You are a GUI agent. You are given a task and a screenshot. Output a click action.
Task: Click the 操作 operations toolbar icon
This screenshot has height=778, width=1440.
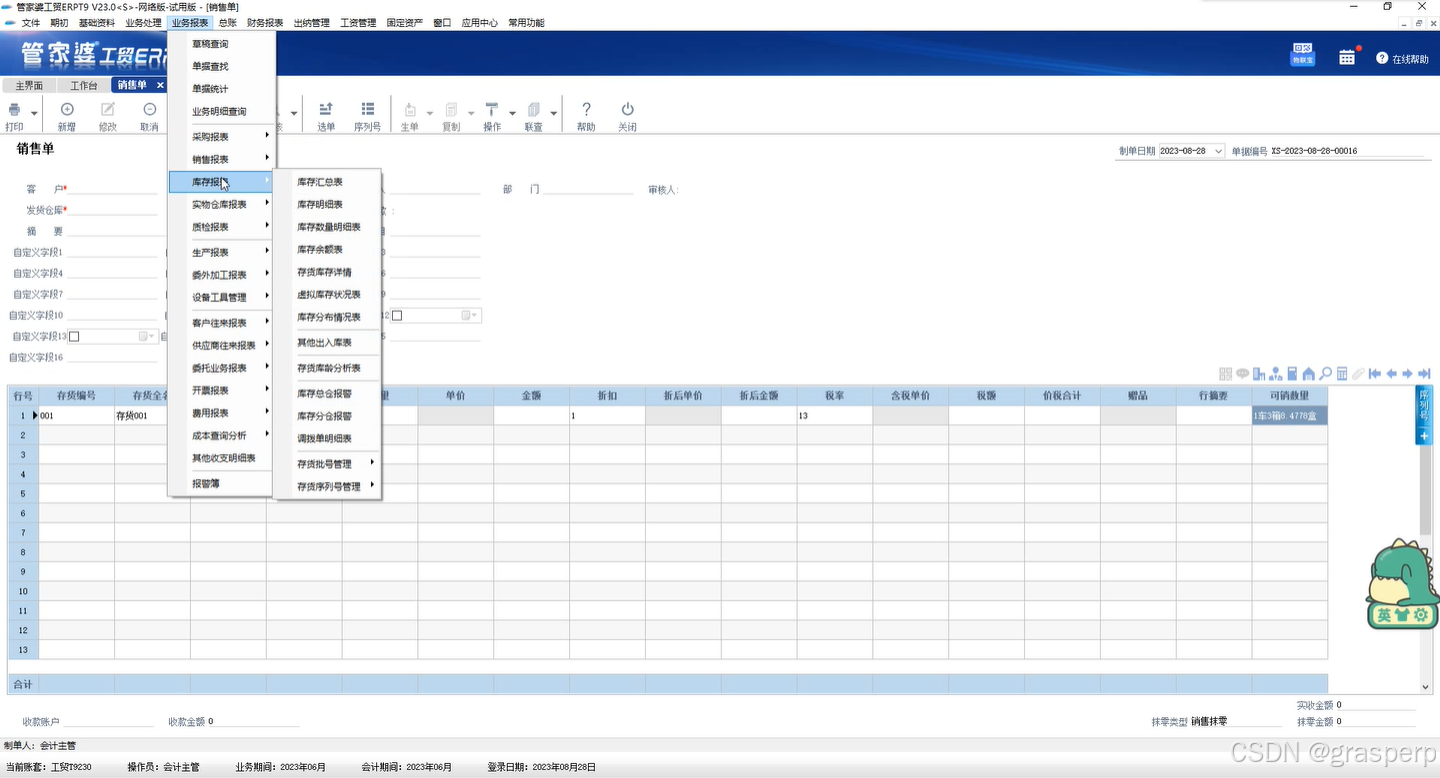[x=492, y=110]
